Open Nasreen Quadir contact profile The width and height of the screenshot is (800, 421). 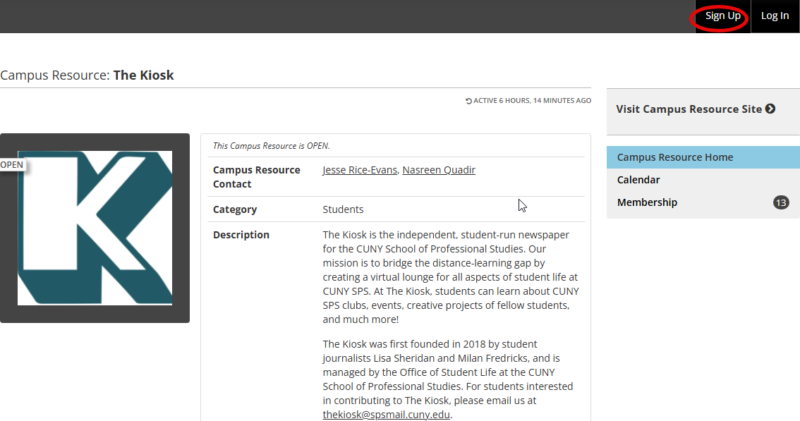[x=439, y=170]
